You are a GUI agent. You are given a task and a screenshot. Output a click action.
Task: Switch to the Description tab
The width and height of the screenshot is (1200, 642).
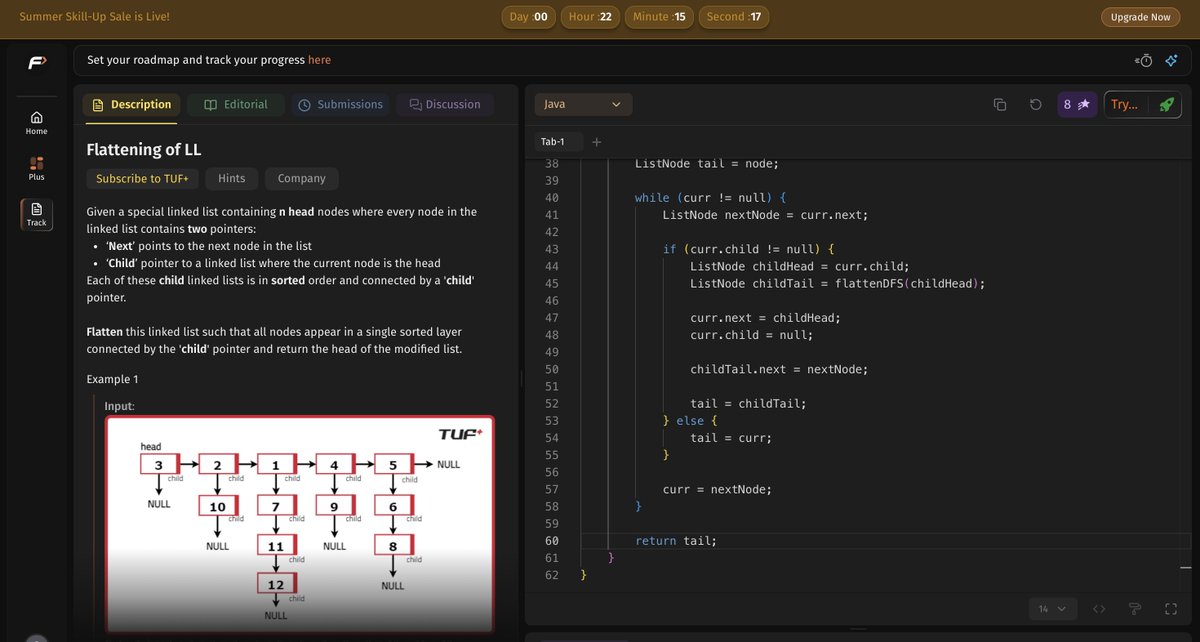tap(131, 104)
